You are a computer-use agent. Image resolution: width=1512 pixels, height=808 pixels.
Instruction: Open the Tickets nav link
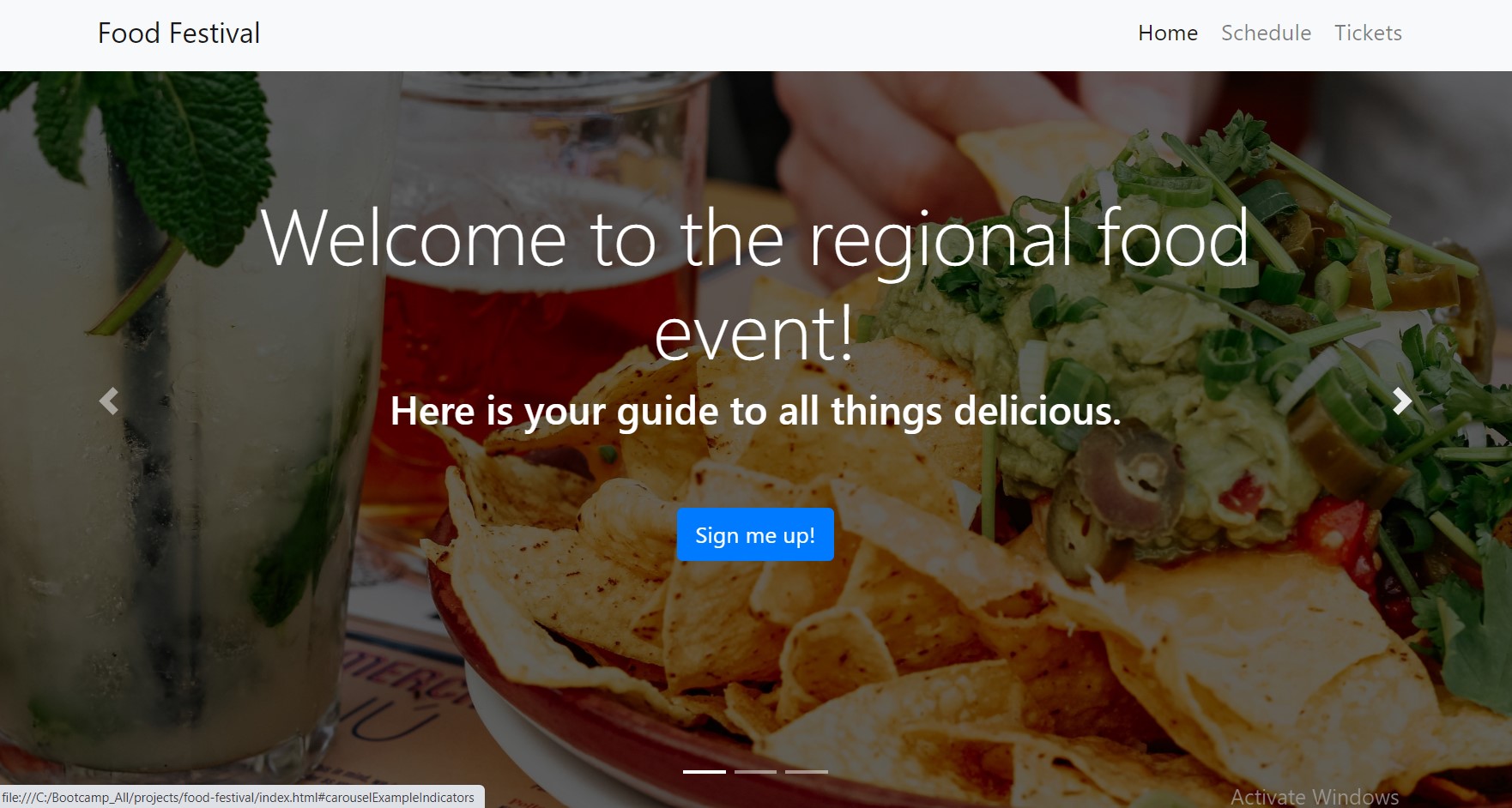[x=1368, y=33]
